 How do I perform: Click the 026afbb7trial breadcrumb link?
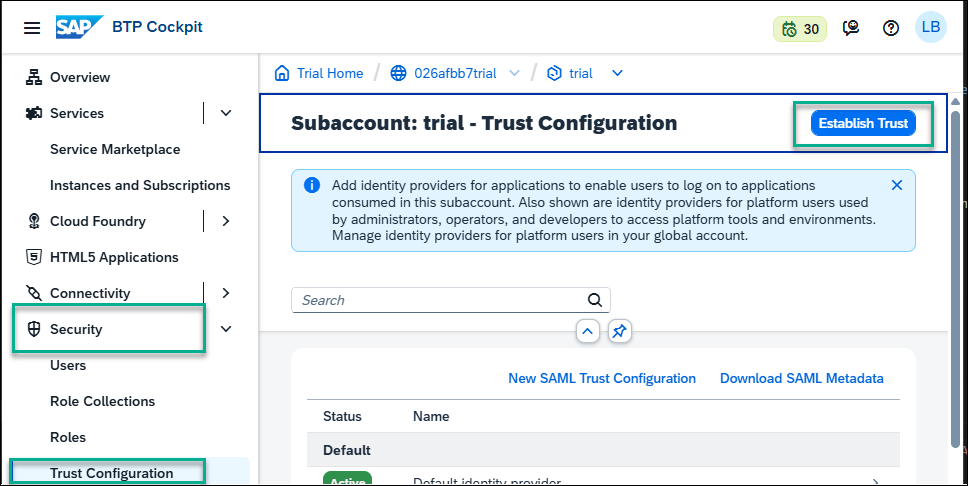[455, 73]
